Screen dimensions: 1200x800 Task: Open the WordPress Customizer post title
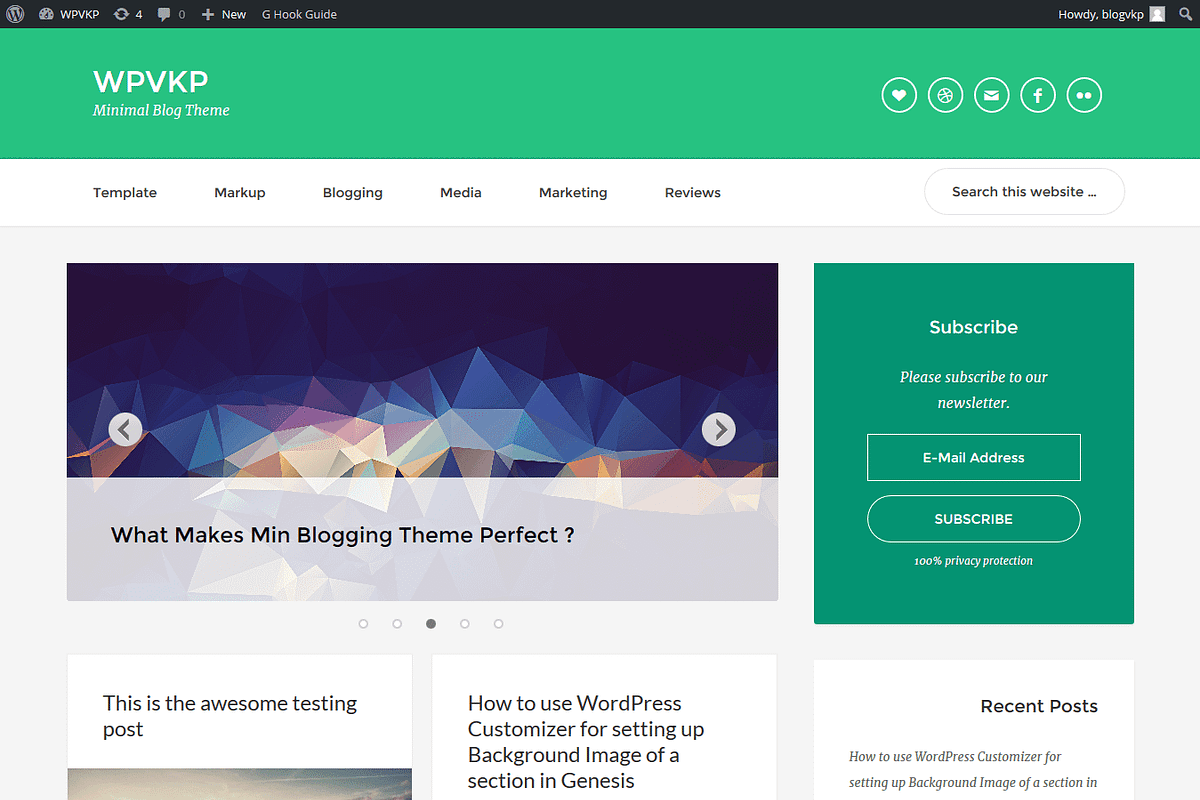coord(586,742)
